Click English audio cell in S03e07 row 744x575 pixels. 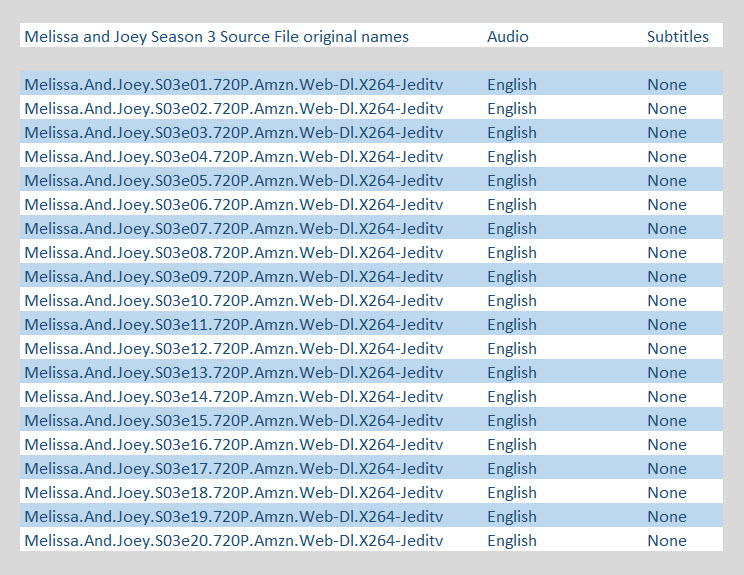point(512,229)
